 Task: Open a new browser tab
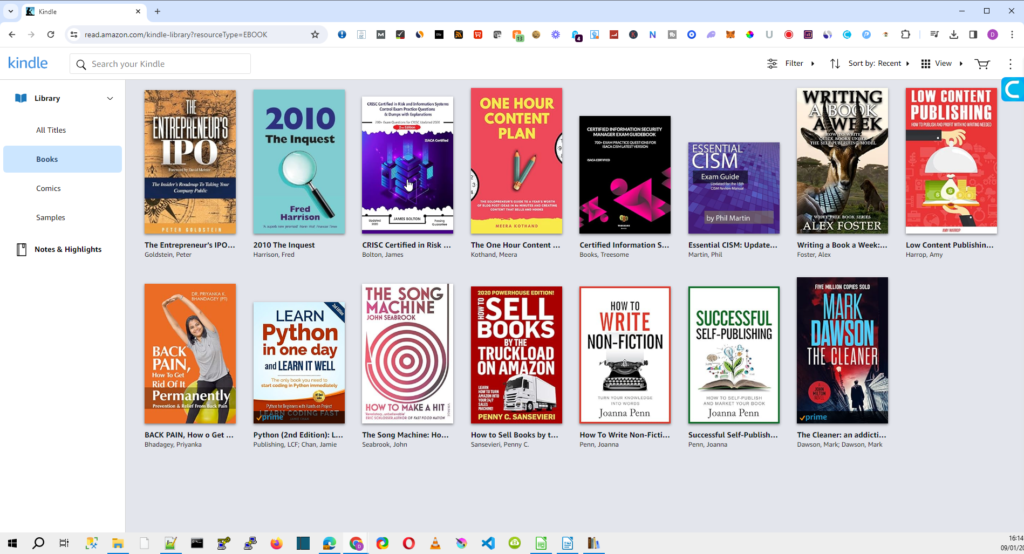pyautogui.click(x=157, y=11)
